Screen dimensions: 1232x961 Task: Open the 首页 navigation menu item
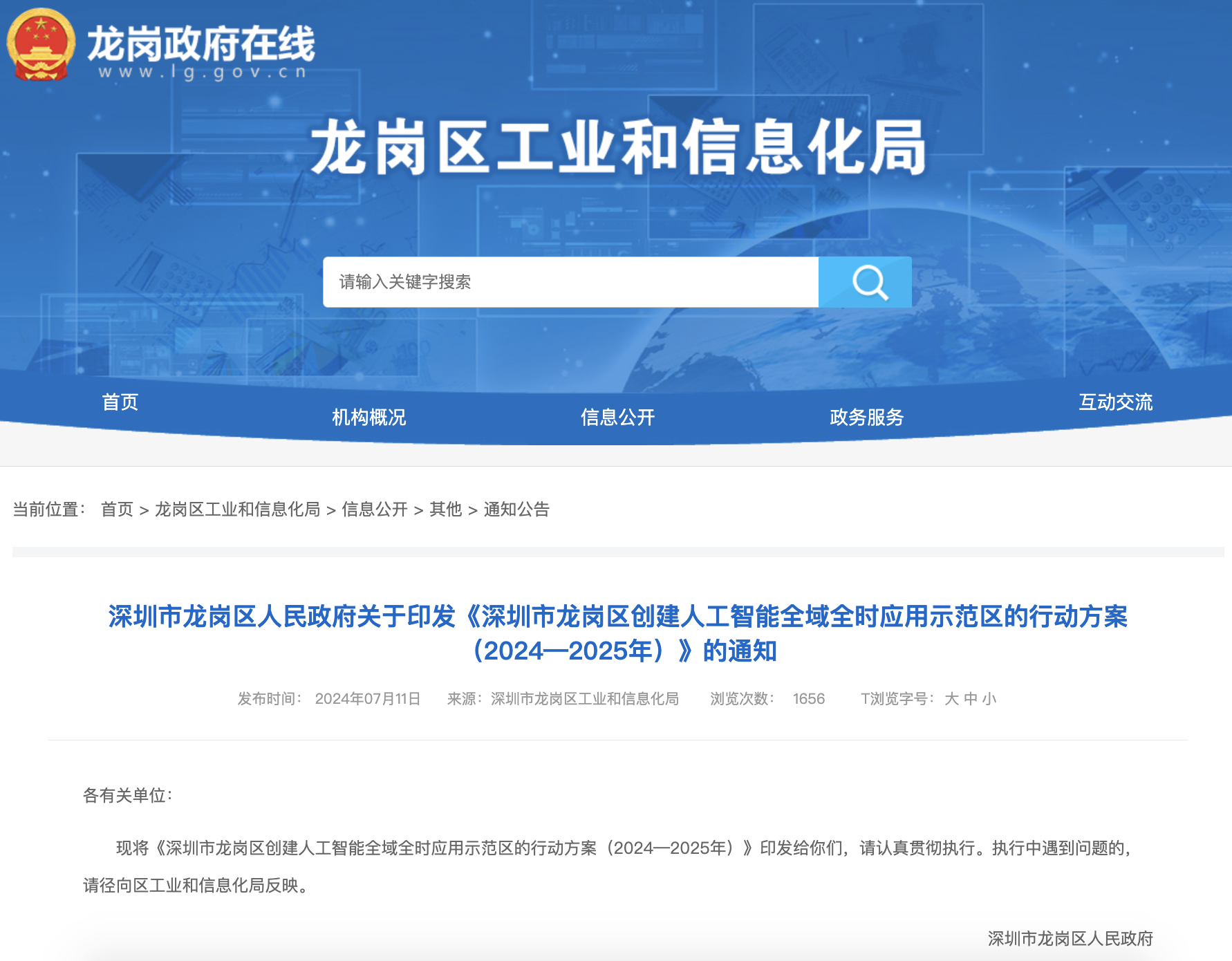click(120, 402)
